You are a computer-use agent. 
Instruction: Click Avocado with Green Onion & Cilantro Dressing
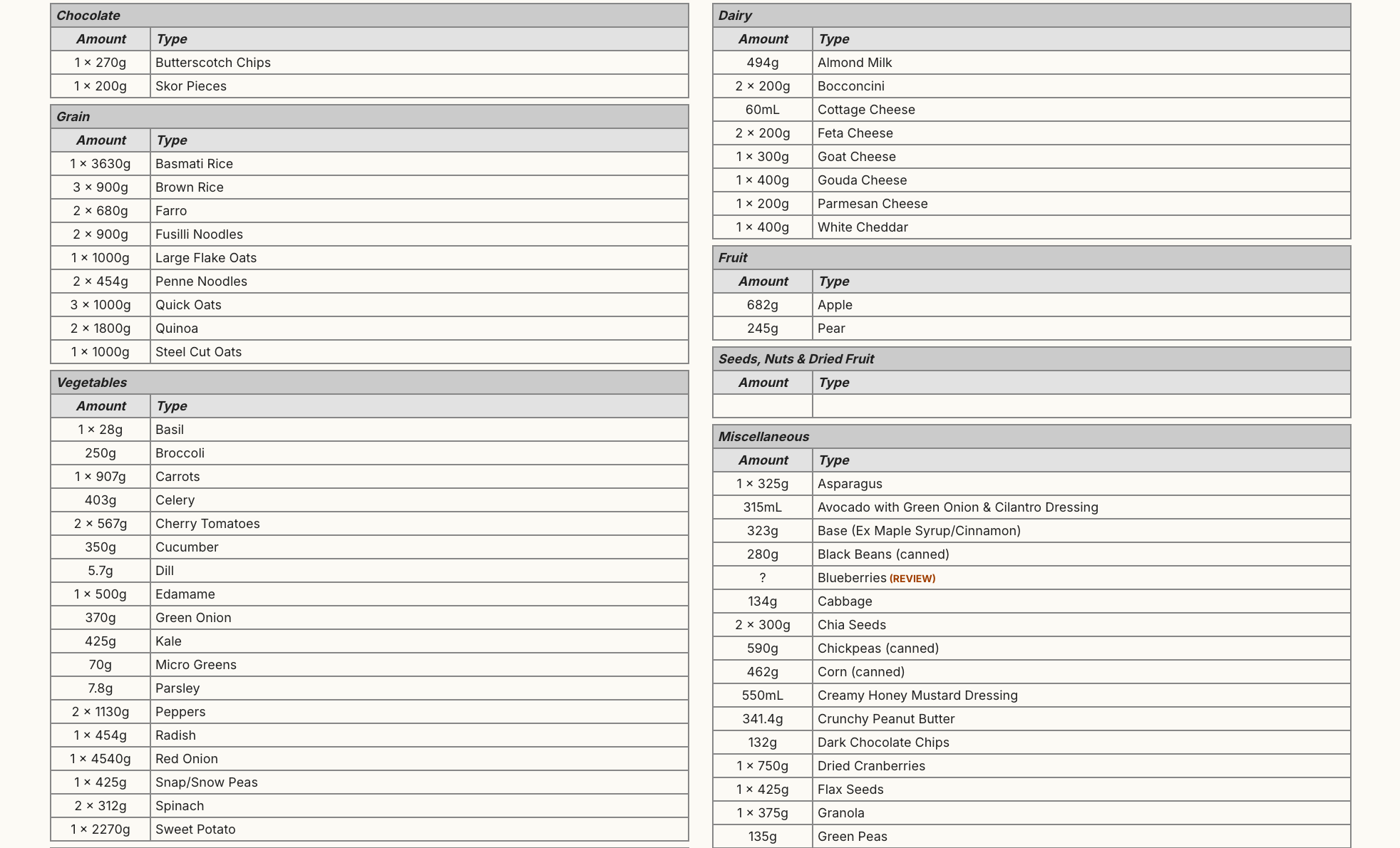coord(1031,507)
